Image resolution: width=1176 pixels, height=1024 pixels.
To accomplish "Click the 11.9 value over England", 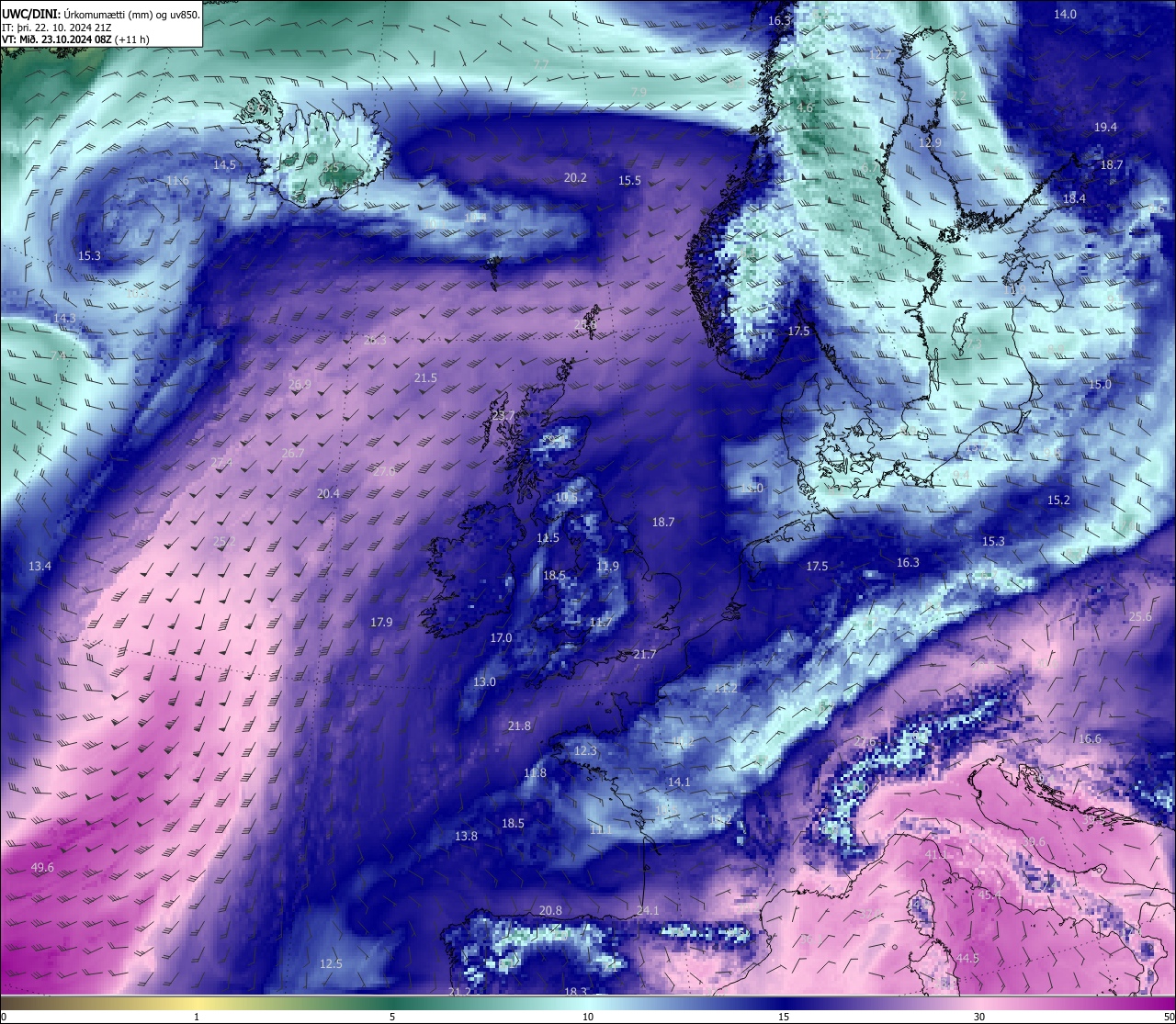I will (607, 566).
